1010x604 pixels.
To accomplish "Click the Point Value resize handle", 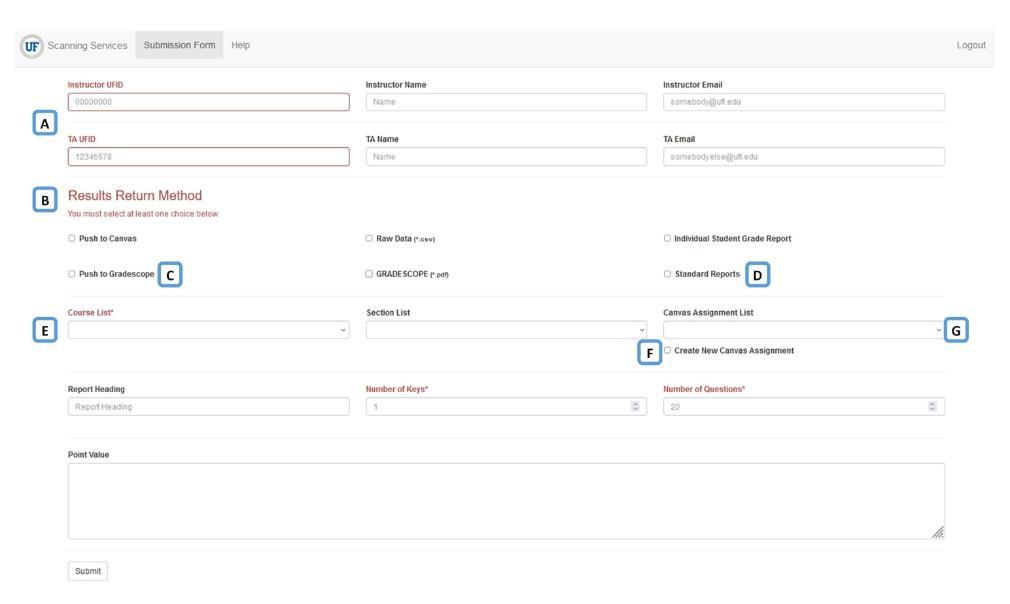I will [938, 532].
